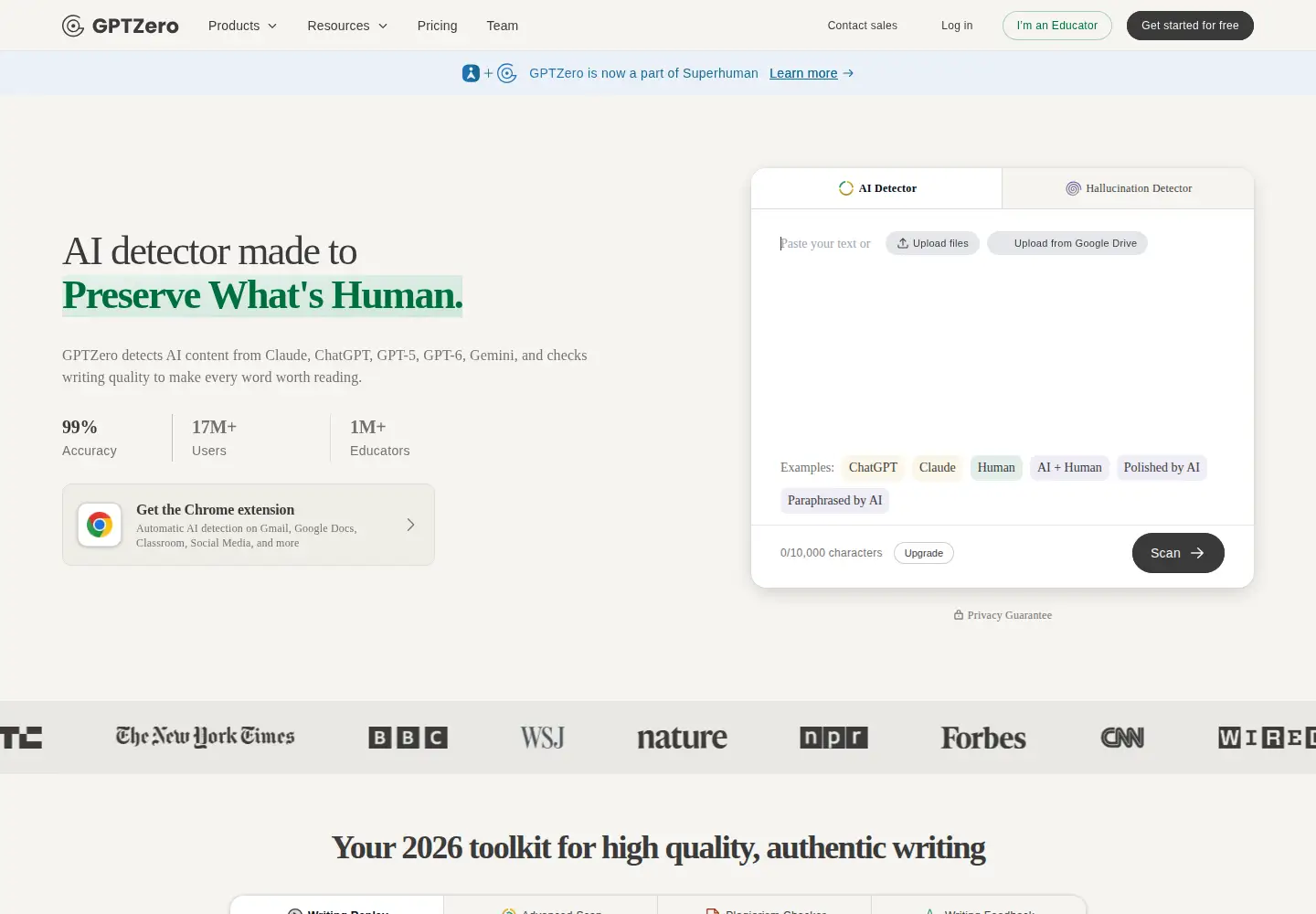The height and width of the screenshot is (914, 1316).
Task: Select the Polished by AI example
Action: (x=1162, y=467)
